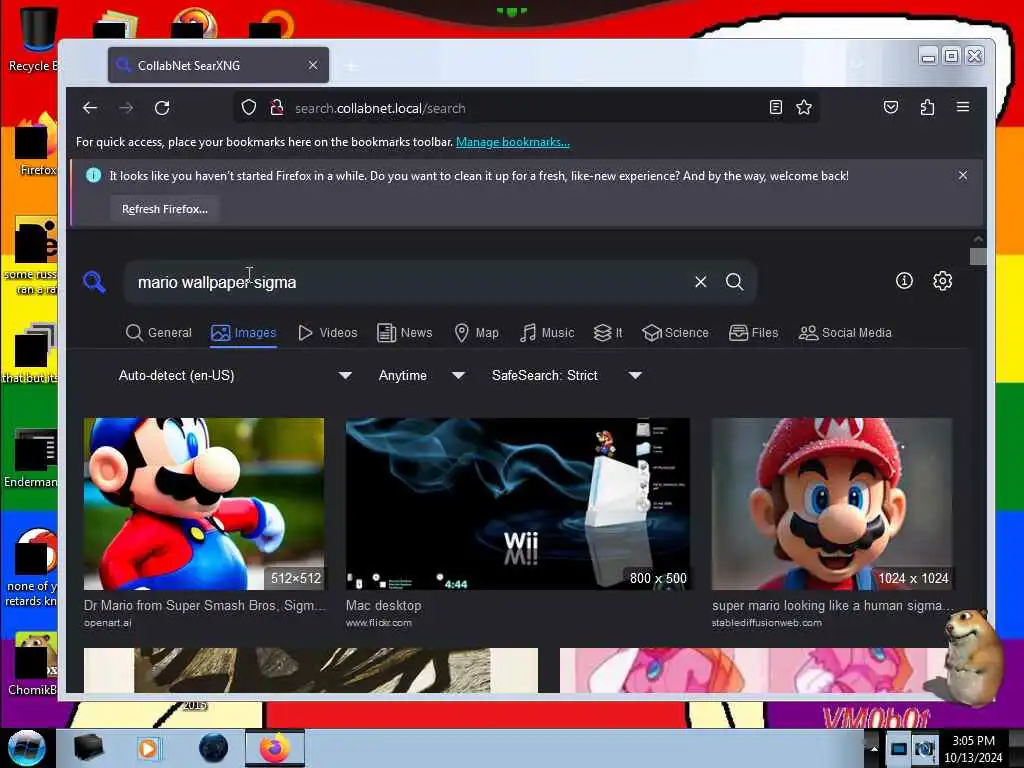
Task: Click the openart.ai source text
Action: (x=108, y=623)
